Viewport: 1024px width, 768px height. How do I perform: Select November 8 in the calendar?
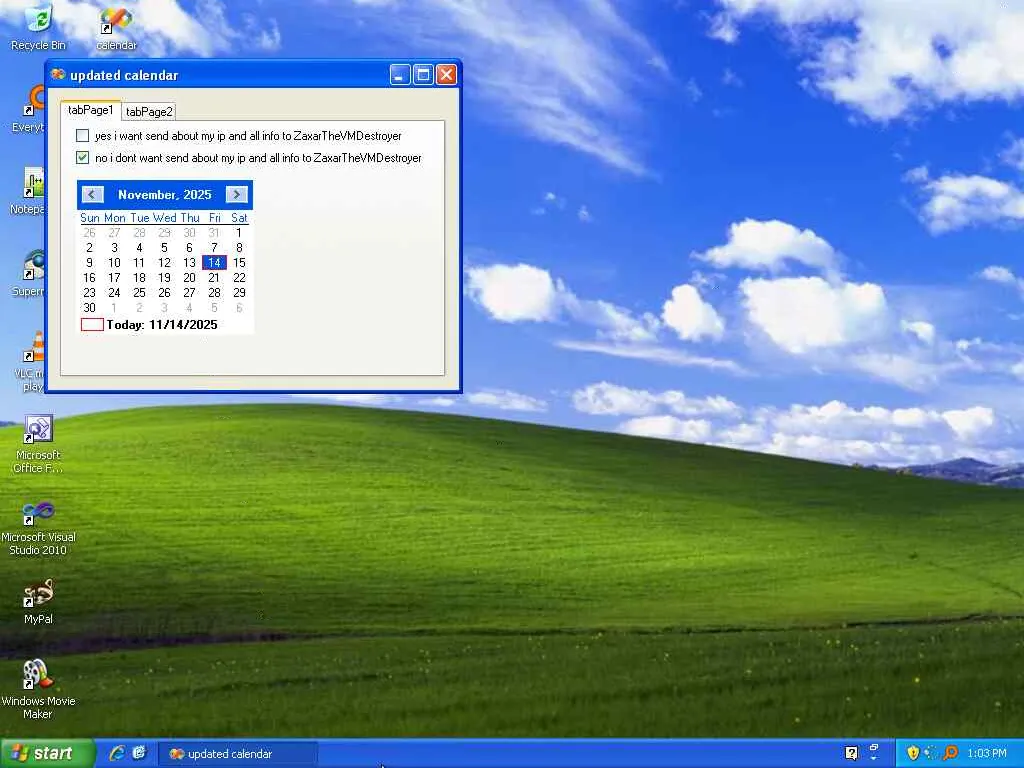coord(239,248)
